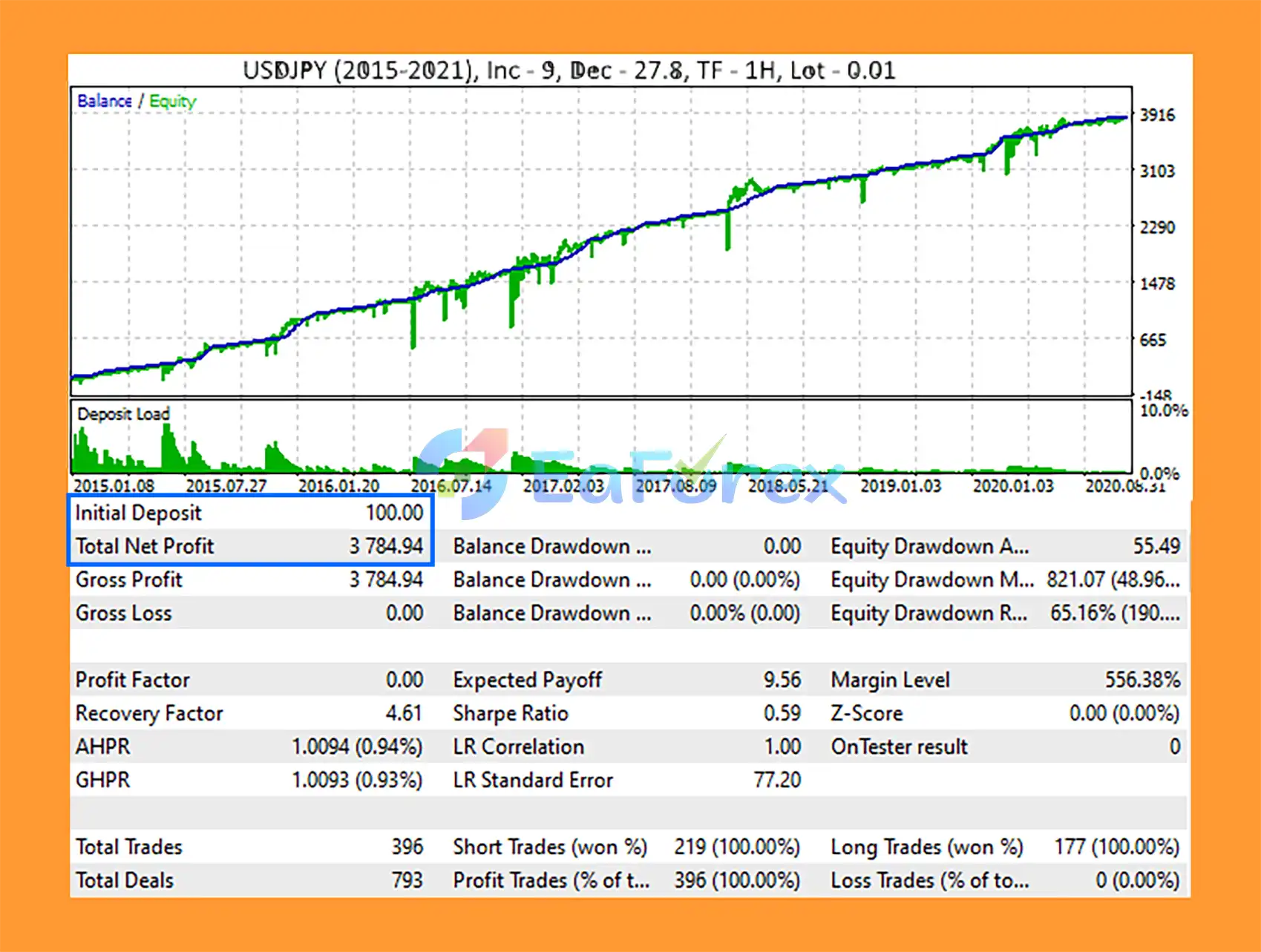Click the date label 2015.01.08
The height and width of the screenshot is (952, 1261).
point(114,486)
